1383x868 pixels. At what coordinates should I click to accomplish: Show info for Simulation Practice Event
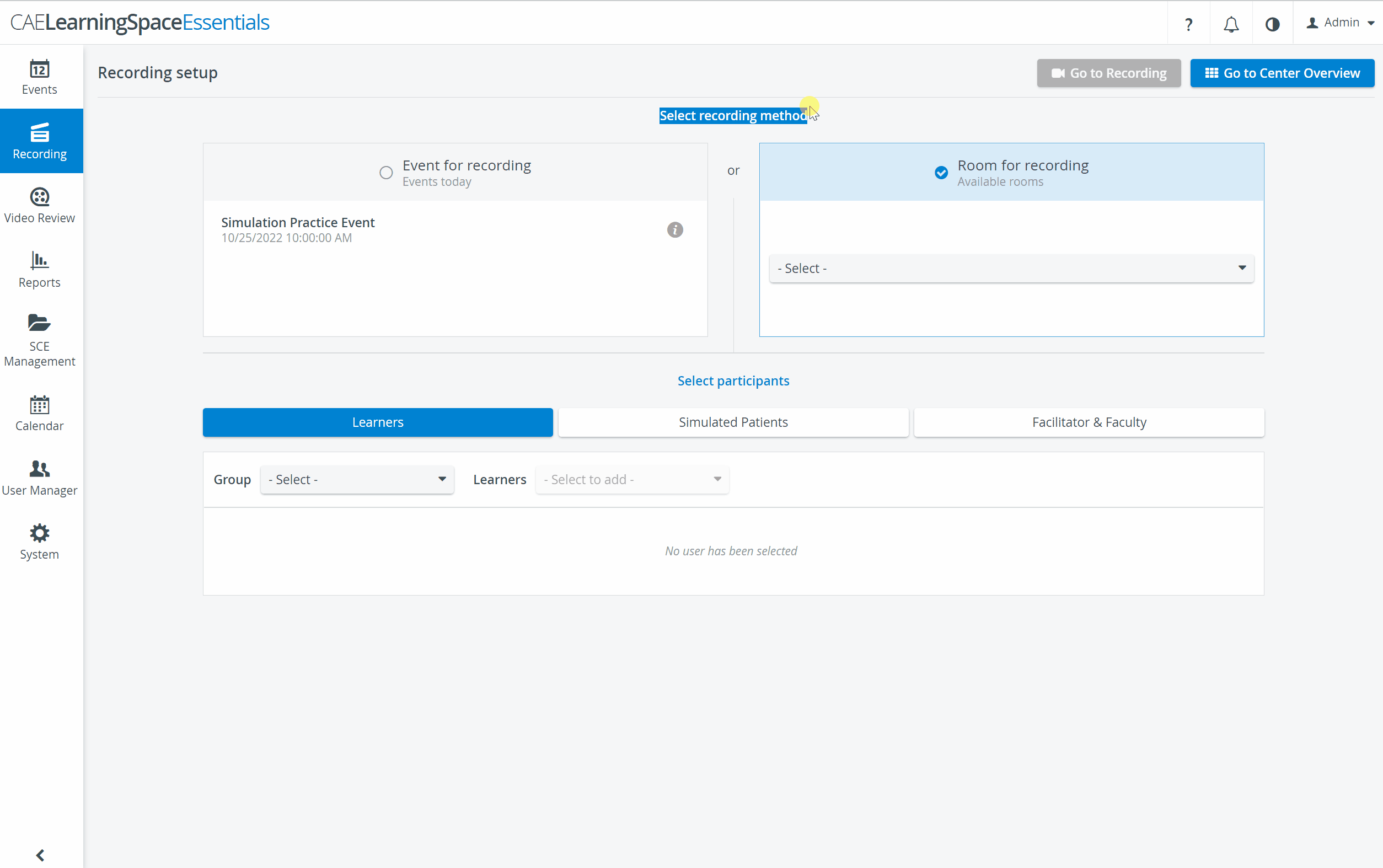click(x=675, y=229)
